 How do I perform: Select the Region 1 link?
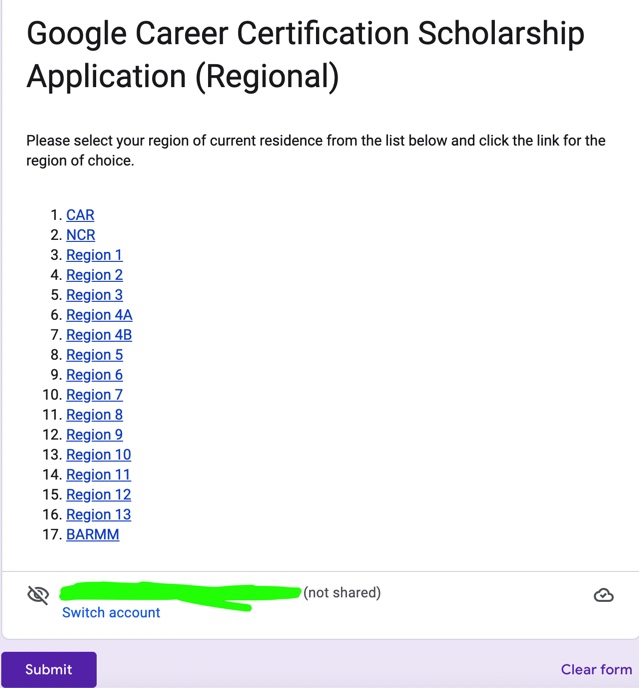(x=94, y=255)
